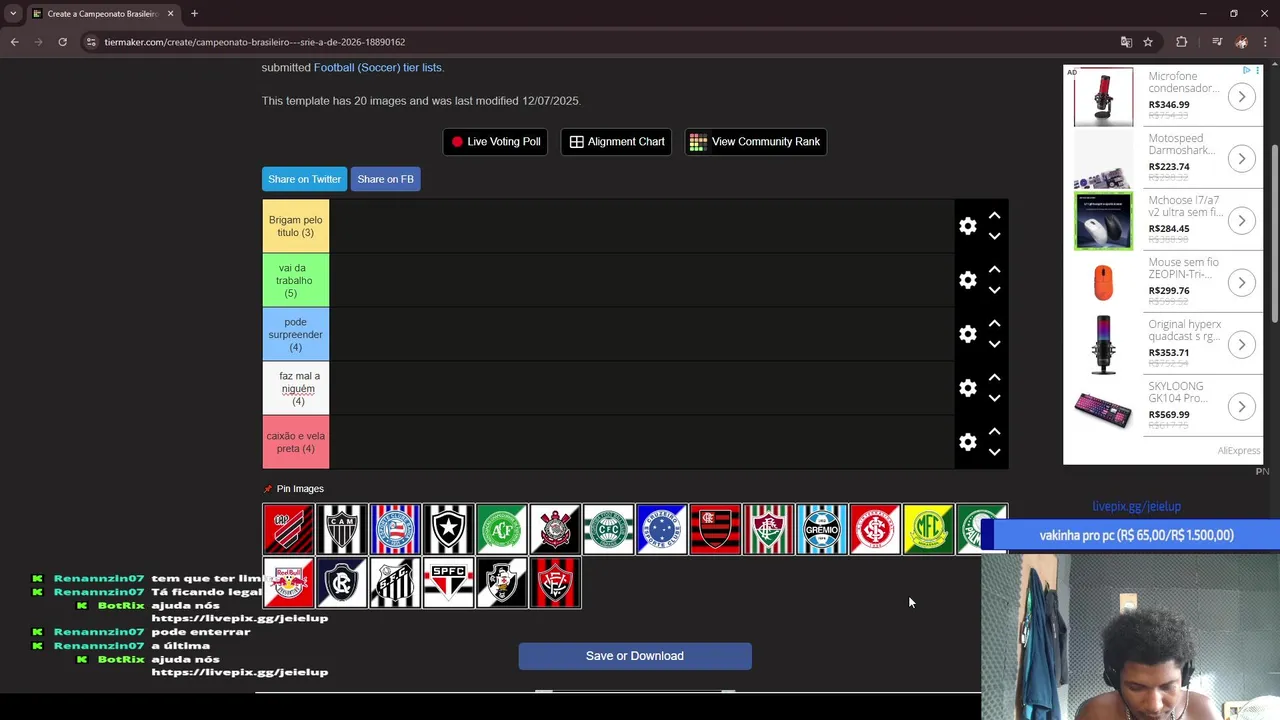This screenshot has width=1280, height=720.
Task: Open the browser profile avatar
Action: point(1241,42)
